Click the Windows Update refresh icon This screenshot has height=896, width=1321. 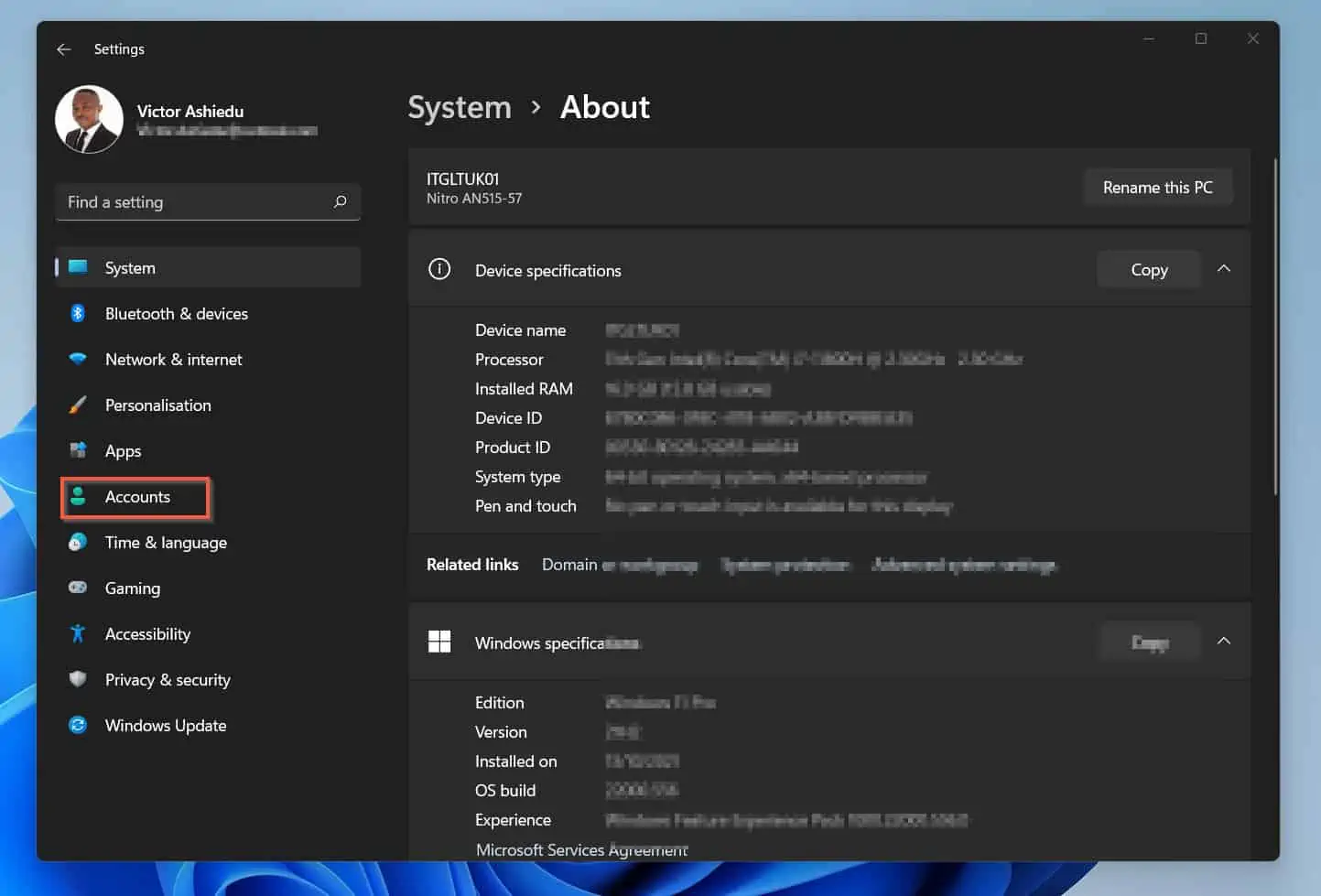(78, 725)
